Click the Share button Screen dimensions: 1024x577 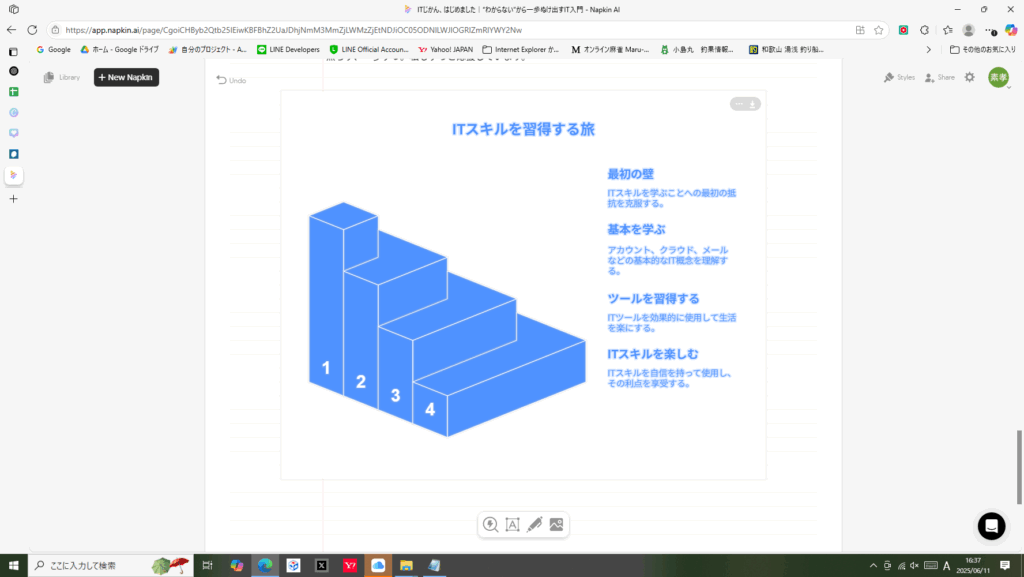point(939,77)
